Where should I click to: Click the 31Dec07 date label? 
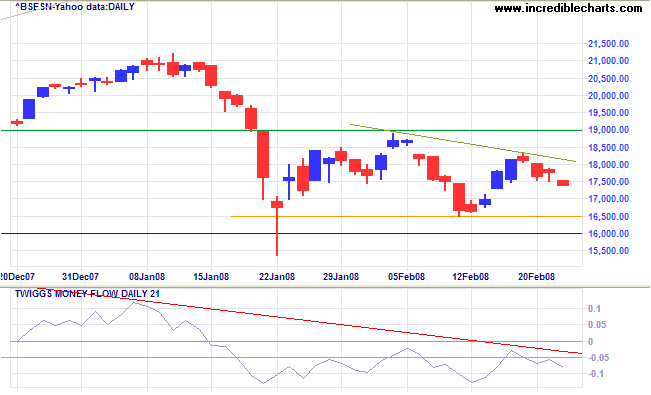(x=81, y=277)
